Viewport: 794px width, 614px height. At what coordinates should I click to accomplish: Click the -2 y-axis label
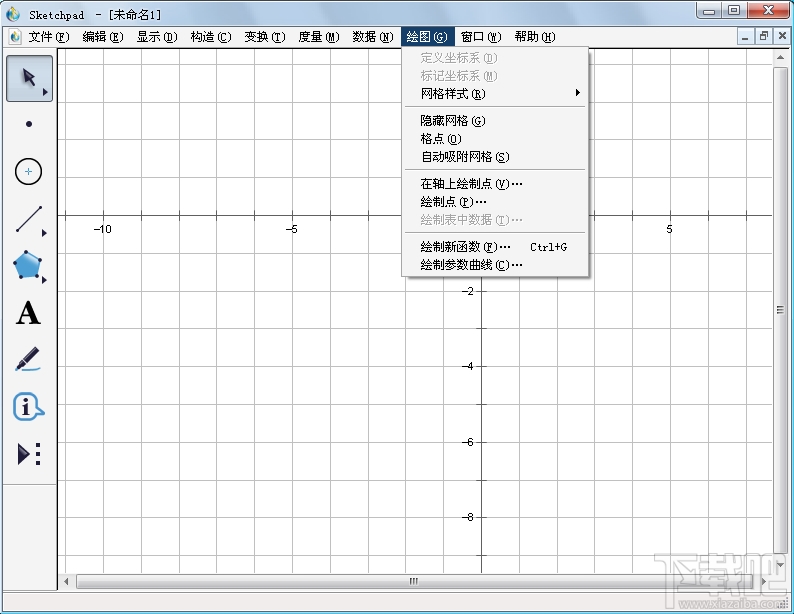(x=468, y=291)
